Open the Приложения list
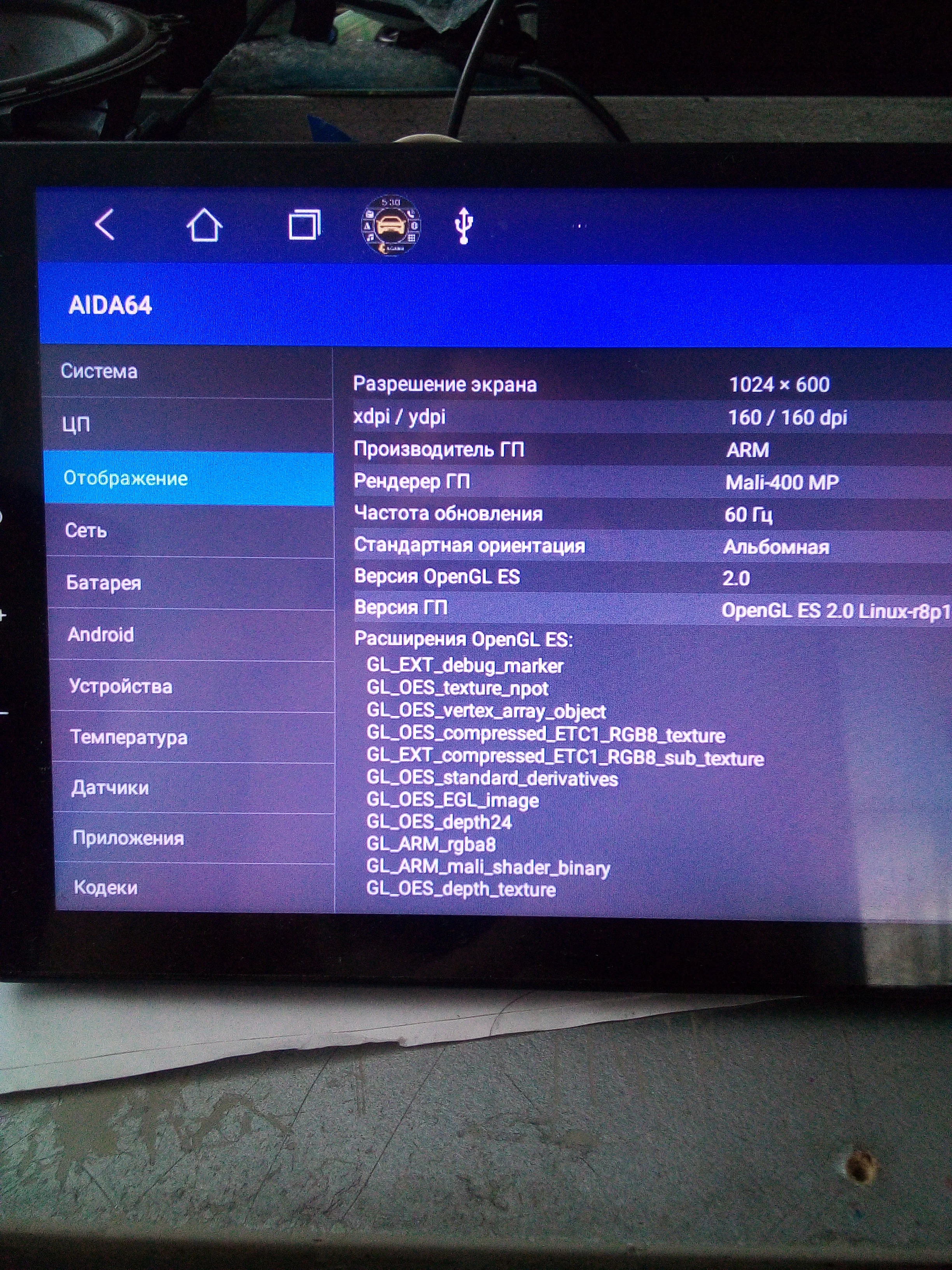The width and height of the screenshot is (952, 1270). point(128,838)
